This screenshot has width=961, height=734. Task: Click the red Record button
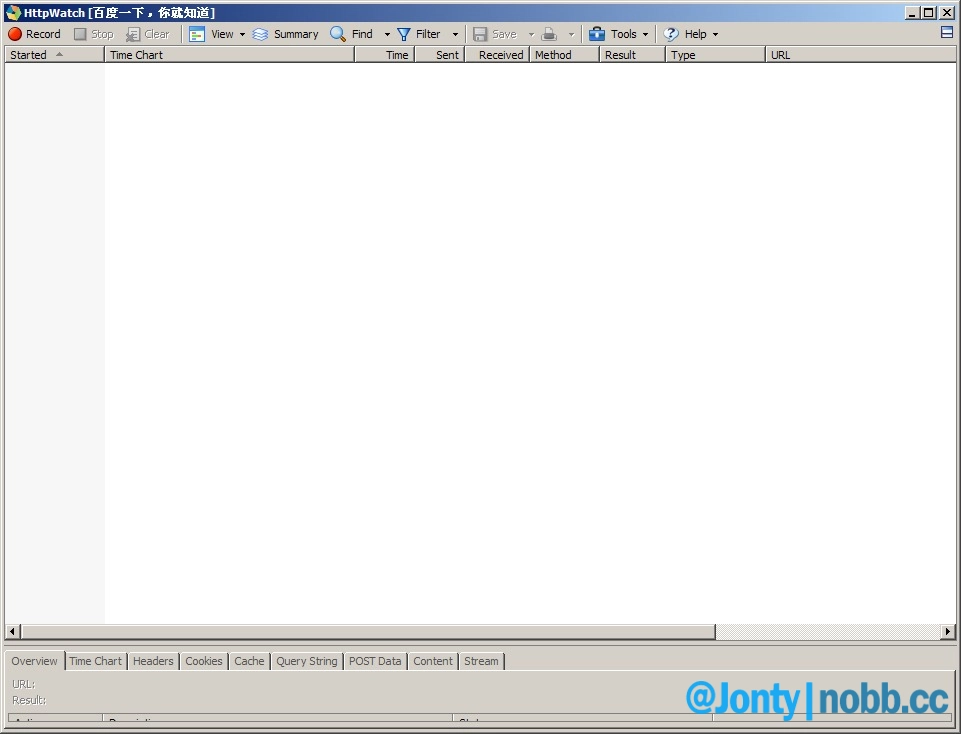point(15,34)
